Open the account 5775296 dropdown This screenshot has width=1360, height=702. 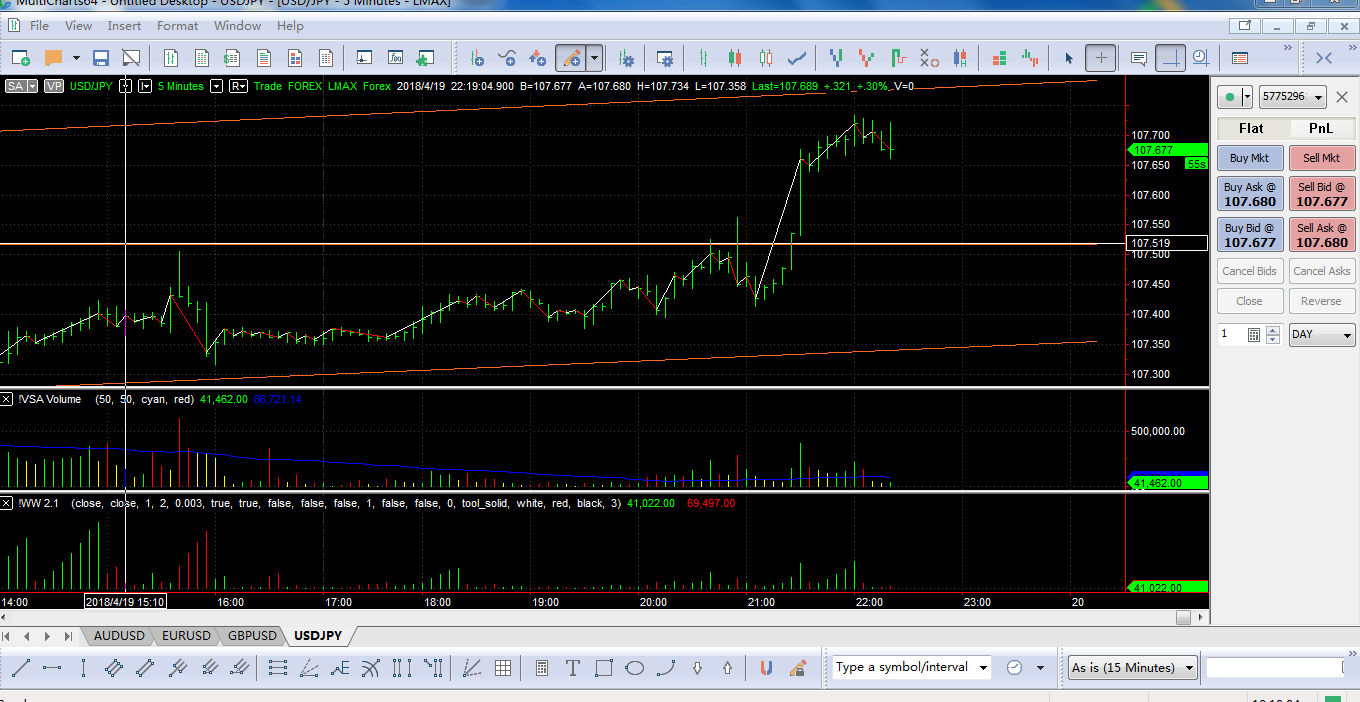pyautogui.click(x=1292, y=97)
